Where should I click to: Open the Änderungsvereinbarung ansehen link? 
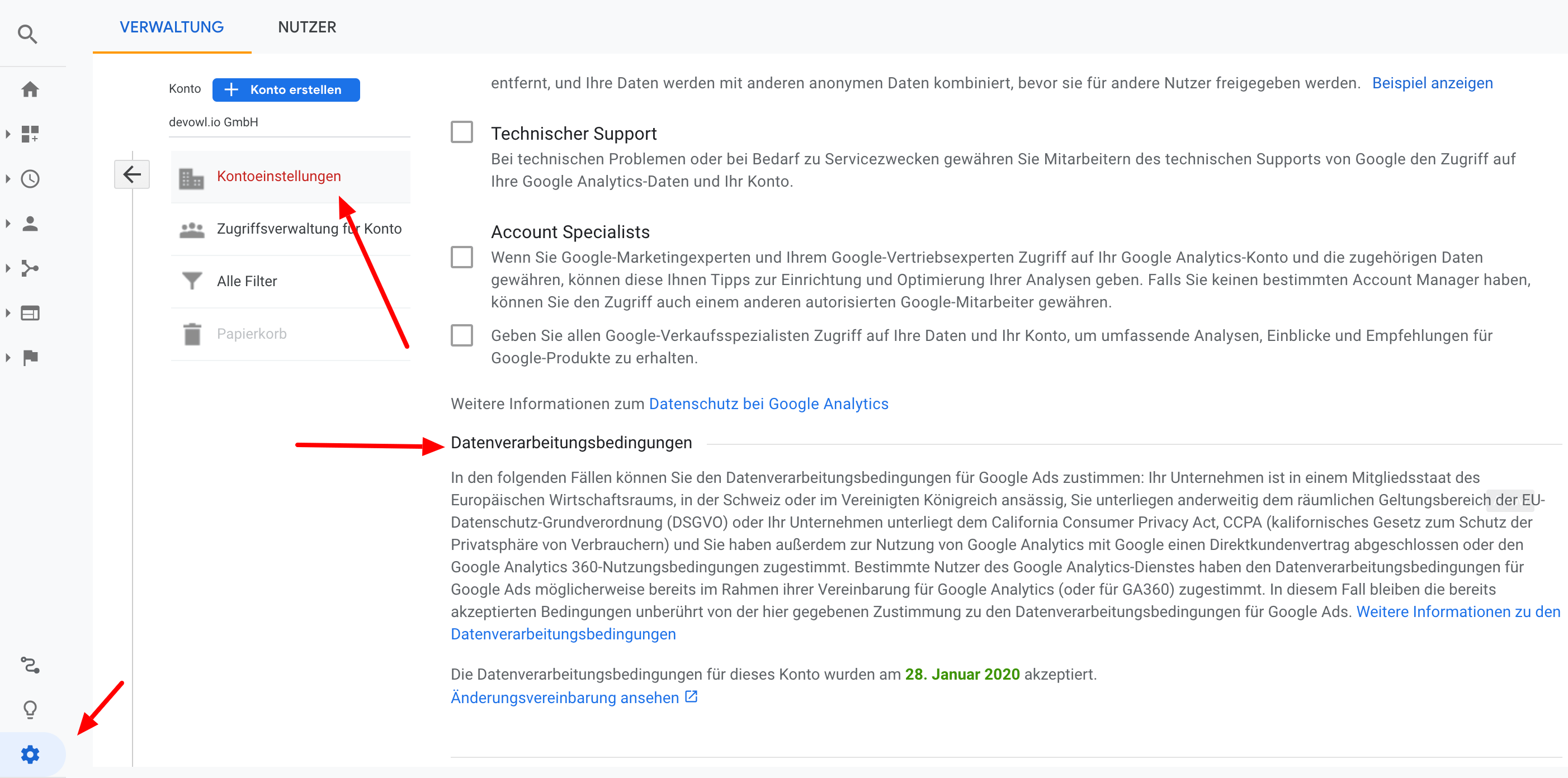click(563, 697)
